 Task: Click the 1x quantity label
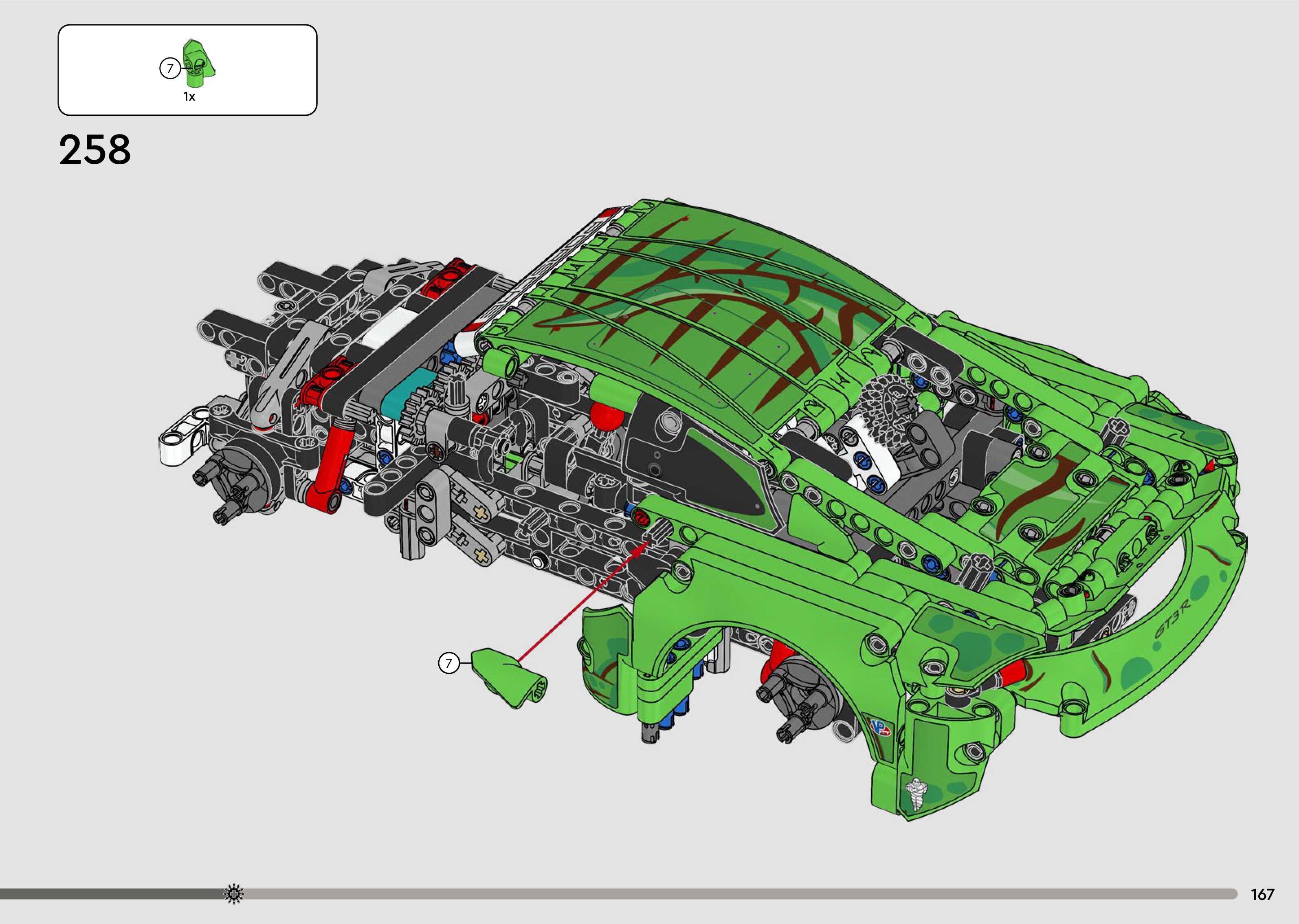pyautogui.click(x=189, y=97)
